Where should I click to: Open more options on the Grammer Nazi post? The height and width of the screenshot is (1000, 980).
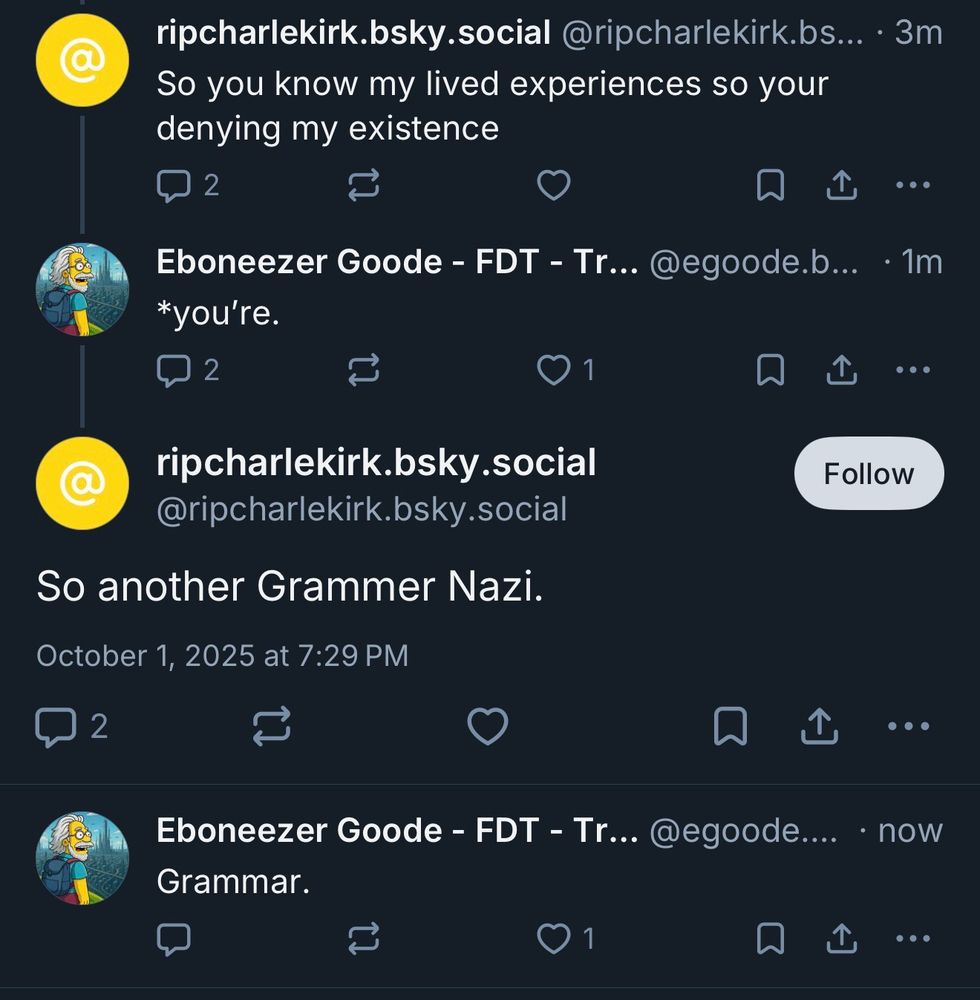[x=908, y=727]
